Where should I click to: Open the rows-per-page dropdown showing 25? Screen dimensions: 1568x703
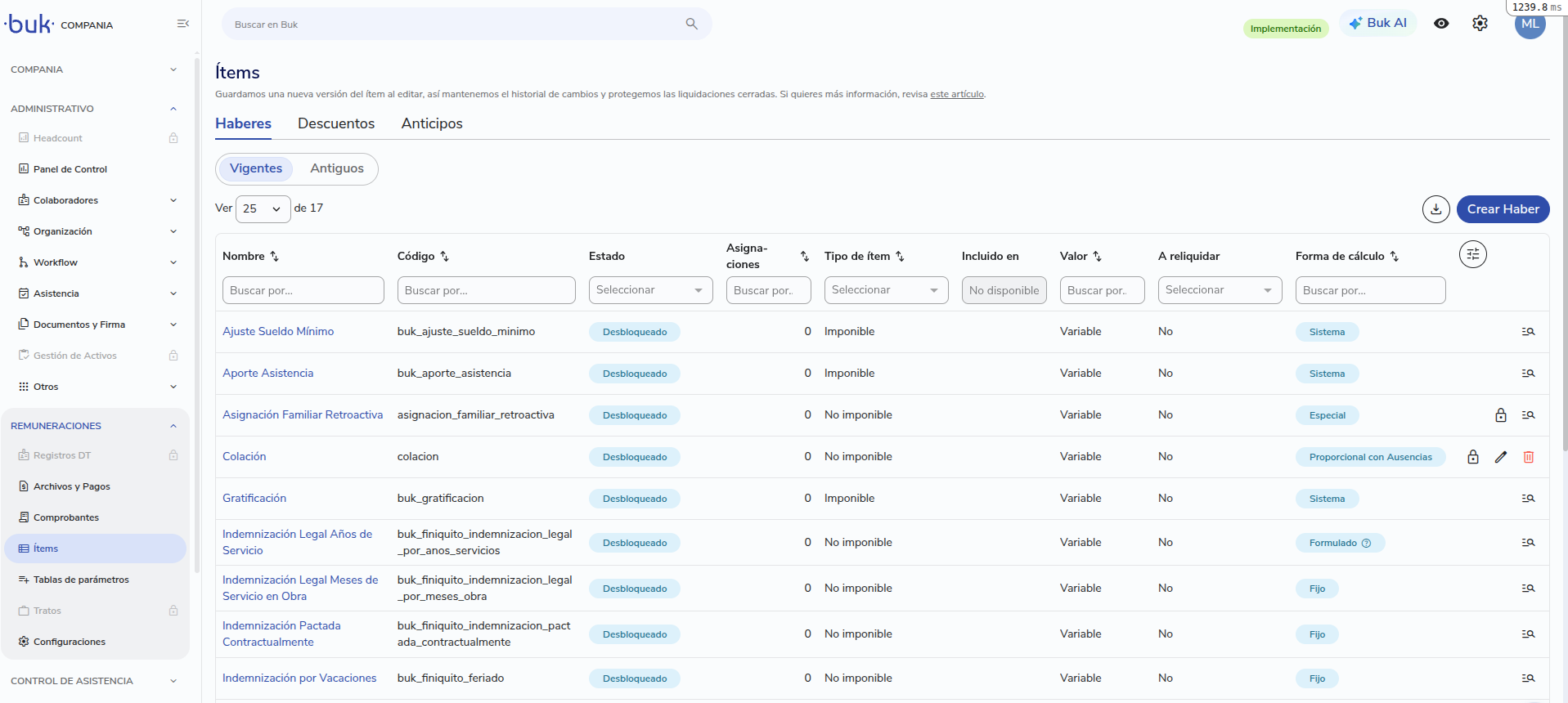pyautogui.click(x=263, y=209)
